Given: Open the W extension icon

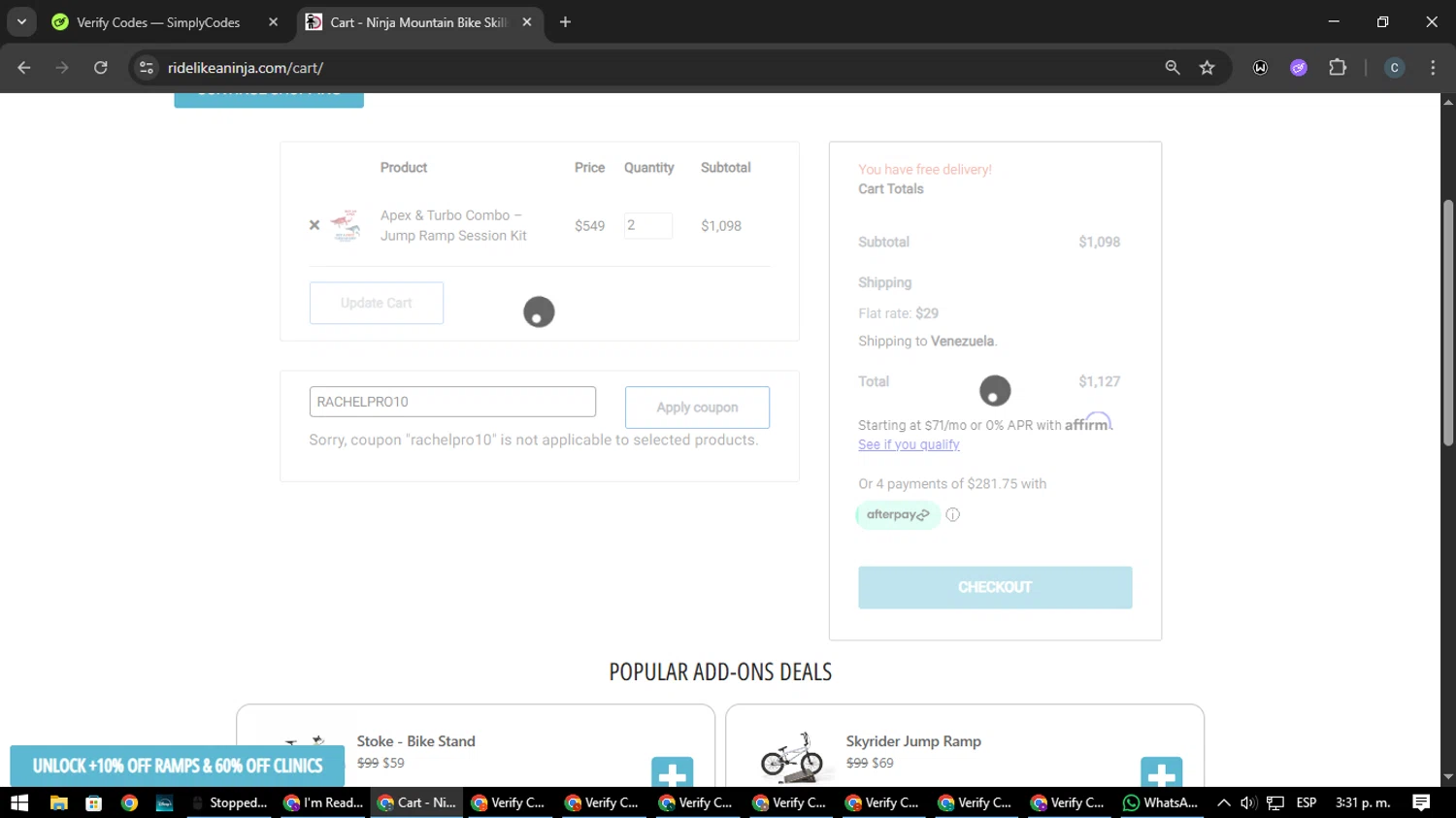Looking at the screenshot, I should (x=1260, y=68).
